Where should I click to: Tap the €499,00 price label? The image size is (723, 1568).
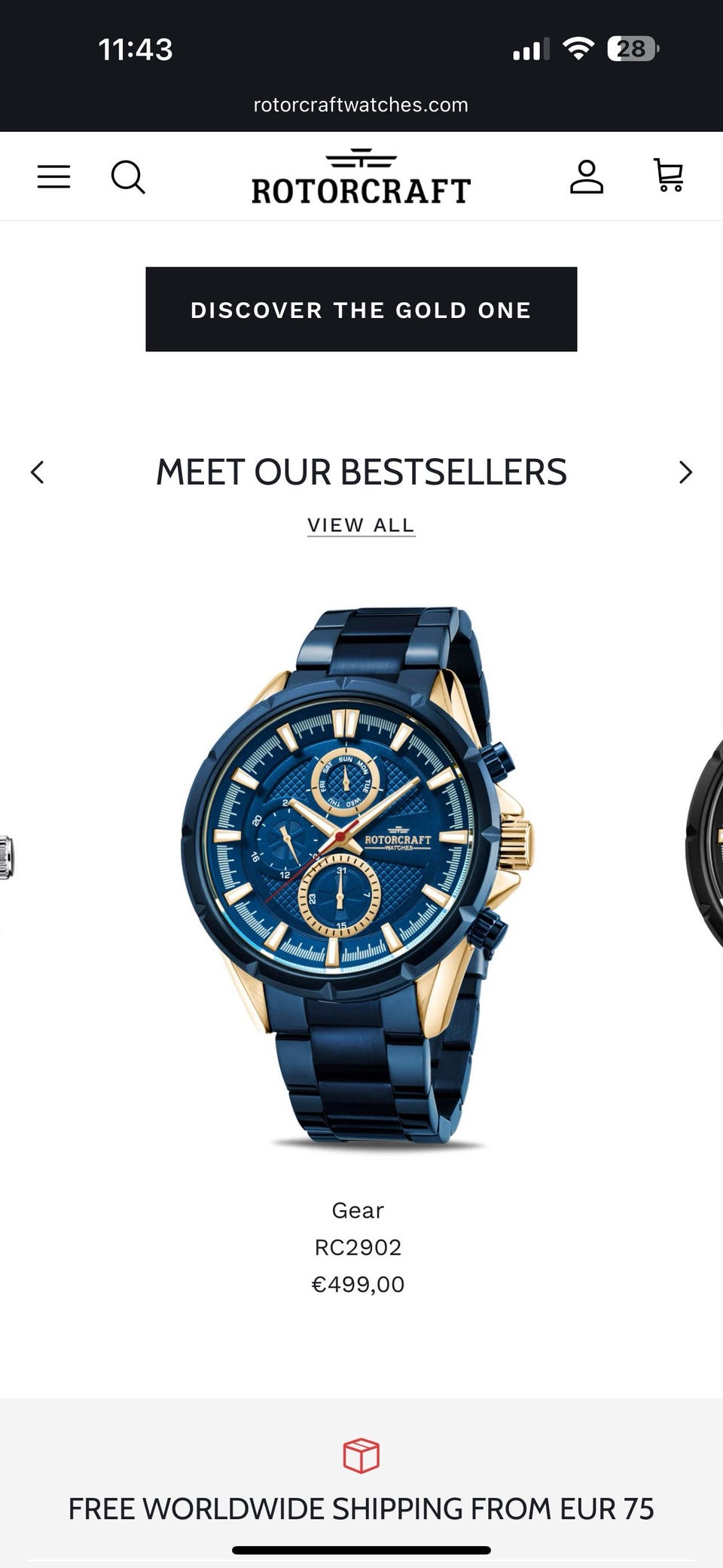coord(358,1284)
